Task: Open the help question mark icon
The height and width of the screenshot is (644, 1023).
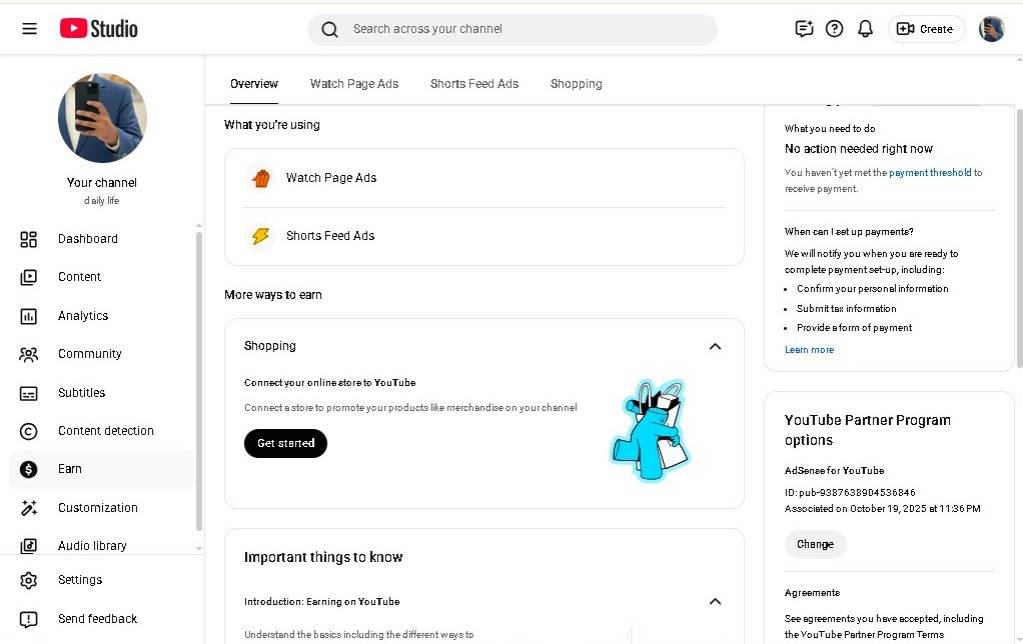Action: [x=834, y=29]
